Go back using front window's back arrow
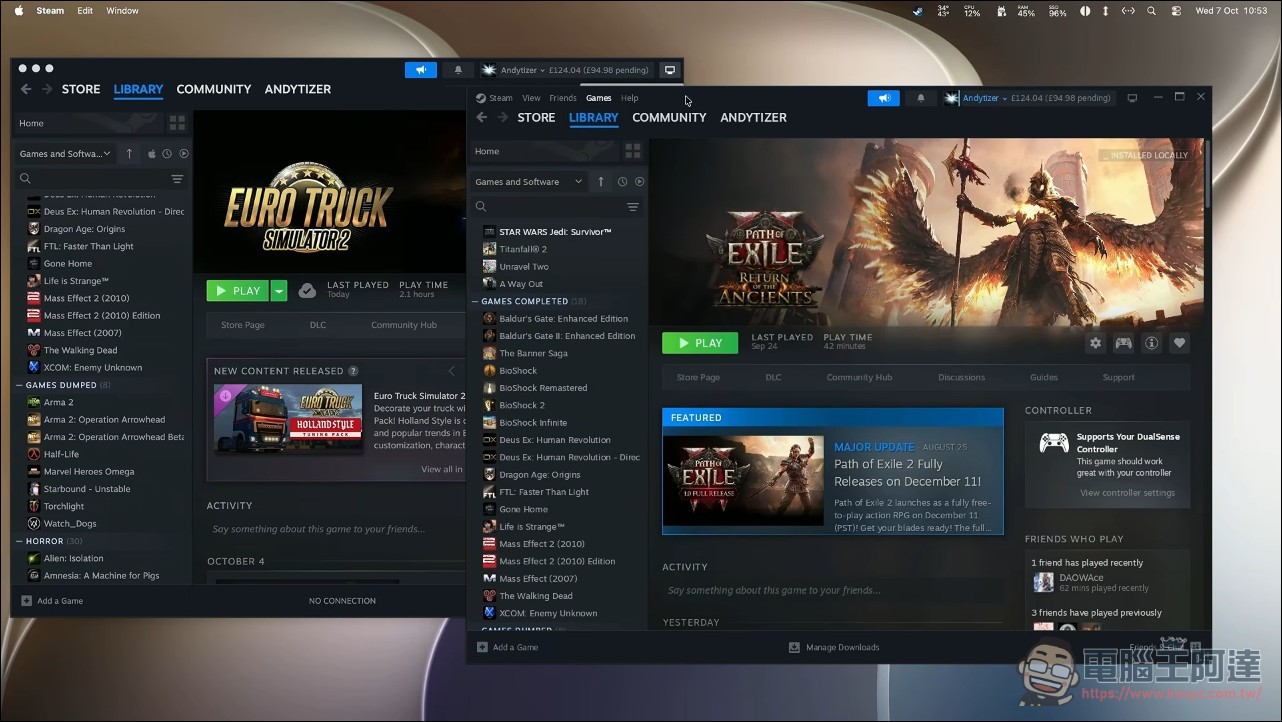Image resolution: width=1282 pixels, height=722 pixels. (481, 117)
